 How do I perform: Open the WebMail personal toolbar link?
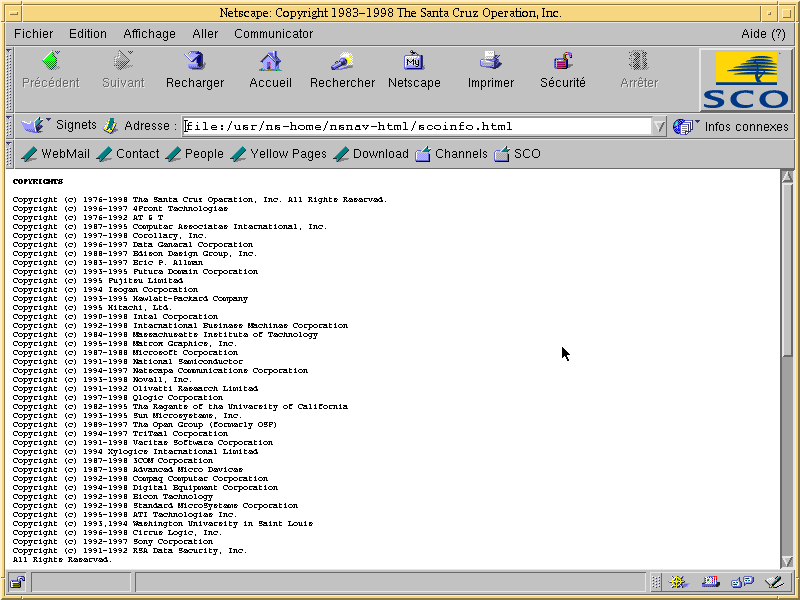(55, 154)
